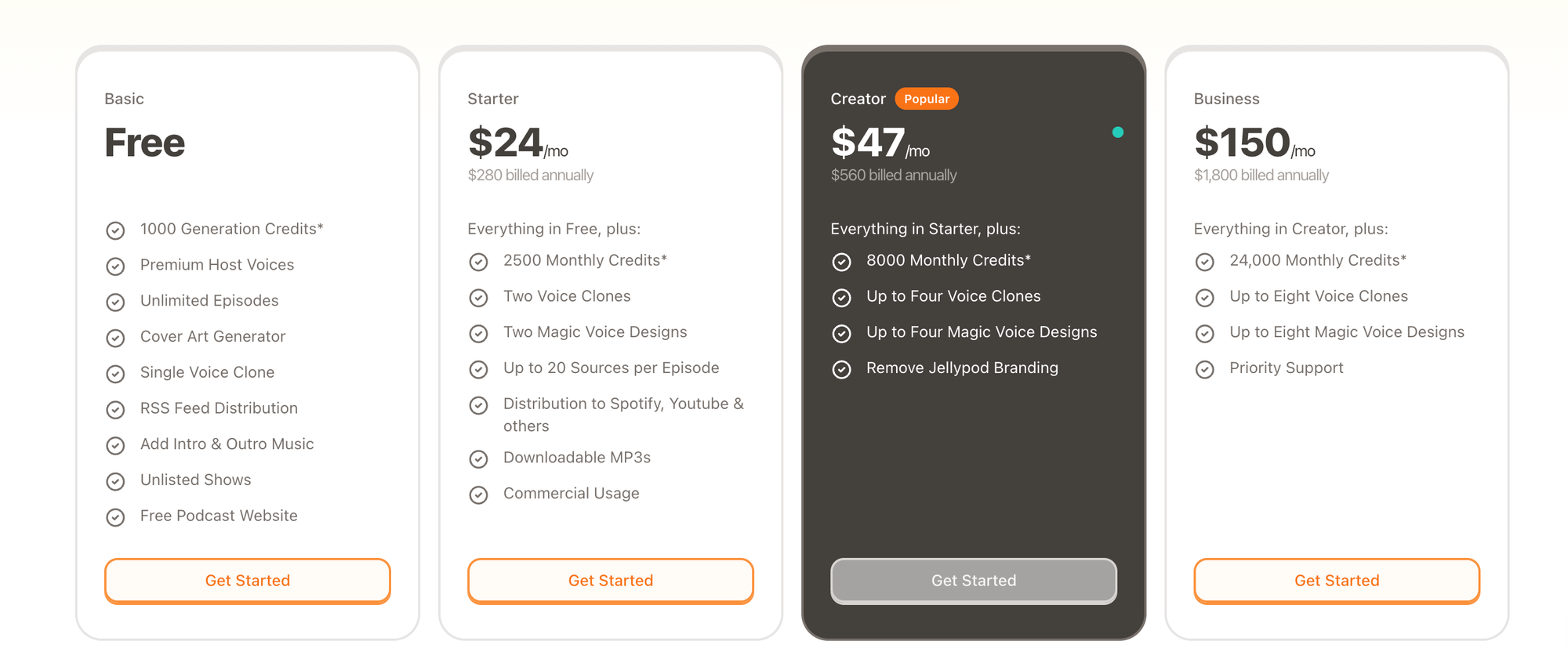Click the orange Popular badge

coord(927,99)
